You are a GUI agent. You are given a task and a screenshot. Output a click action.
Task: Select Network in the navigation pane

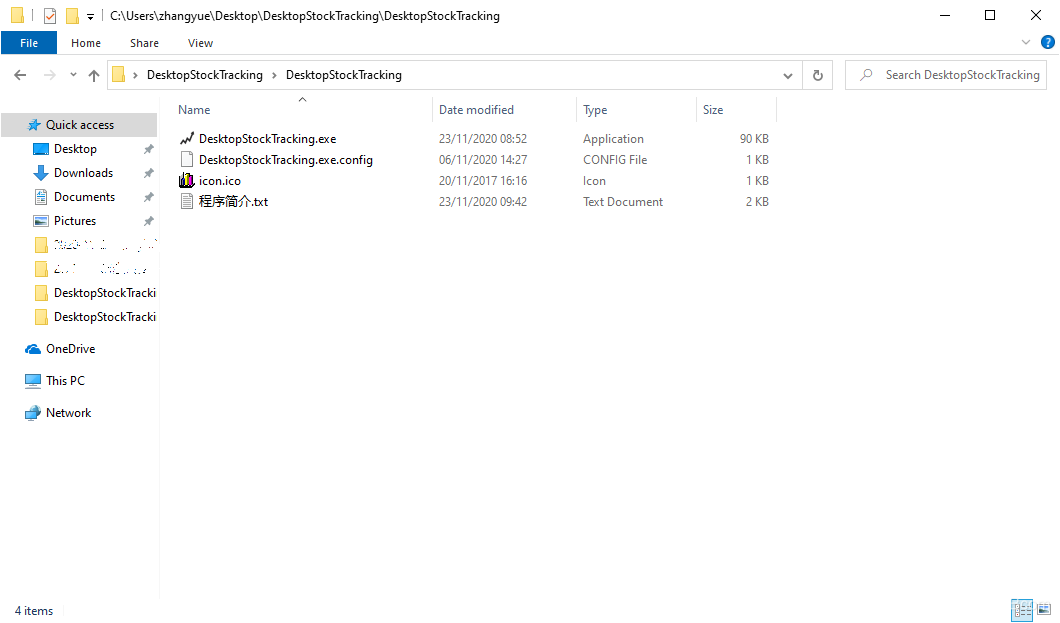68,413
